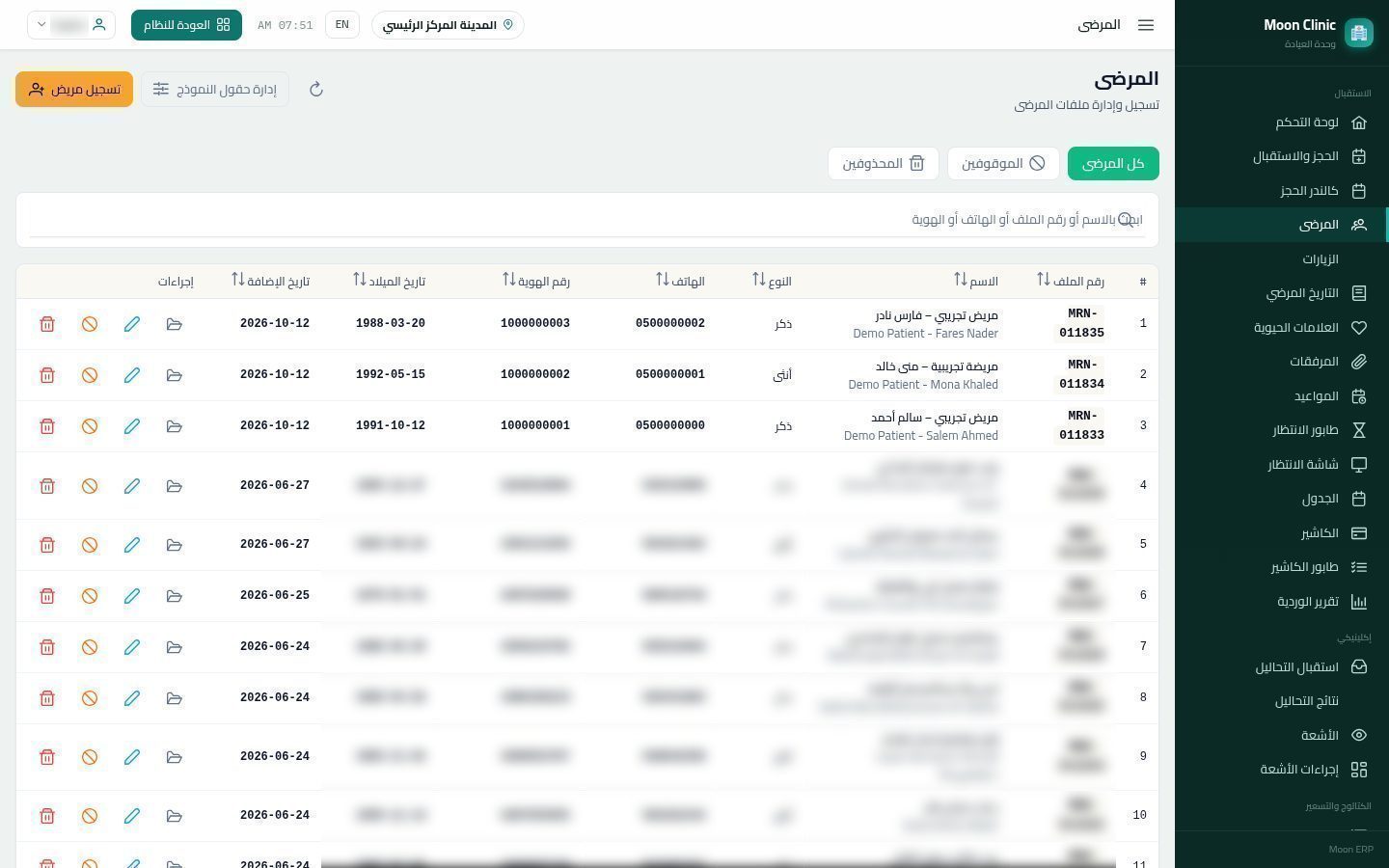Viewport: 1389px width, 868px height.
Task: Edit patient Salem Ahmed with pencil icon
Action: click(132, 426)
